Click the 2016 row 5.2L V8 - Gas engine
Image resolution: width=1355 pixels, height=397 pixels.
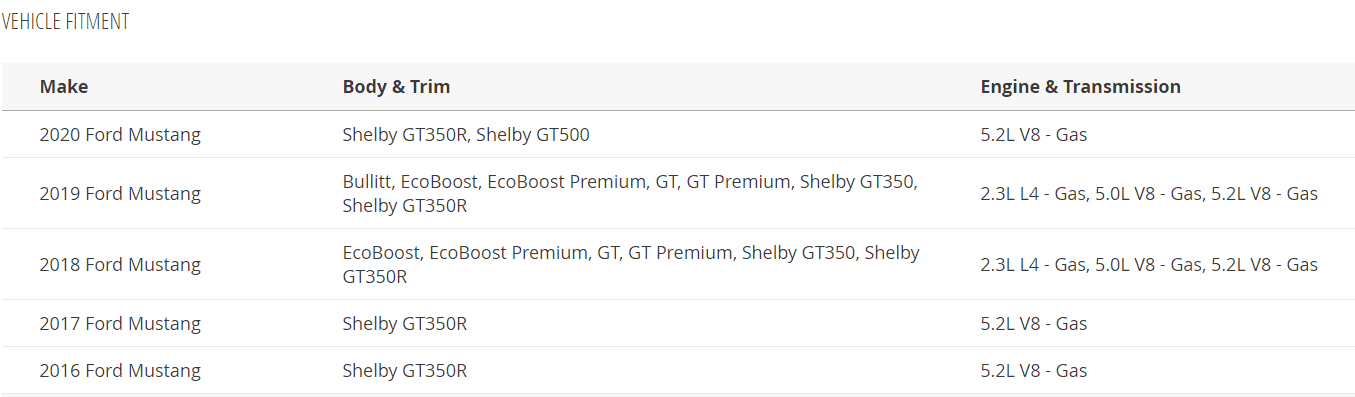tap(1034, 370)
